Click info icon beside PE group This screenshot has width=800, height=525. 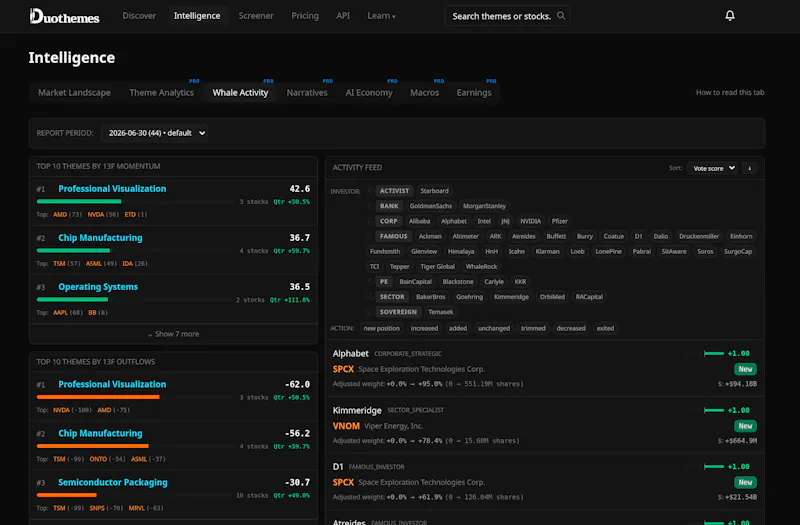[x=370, y=282]
